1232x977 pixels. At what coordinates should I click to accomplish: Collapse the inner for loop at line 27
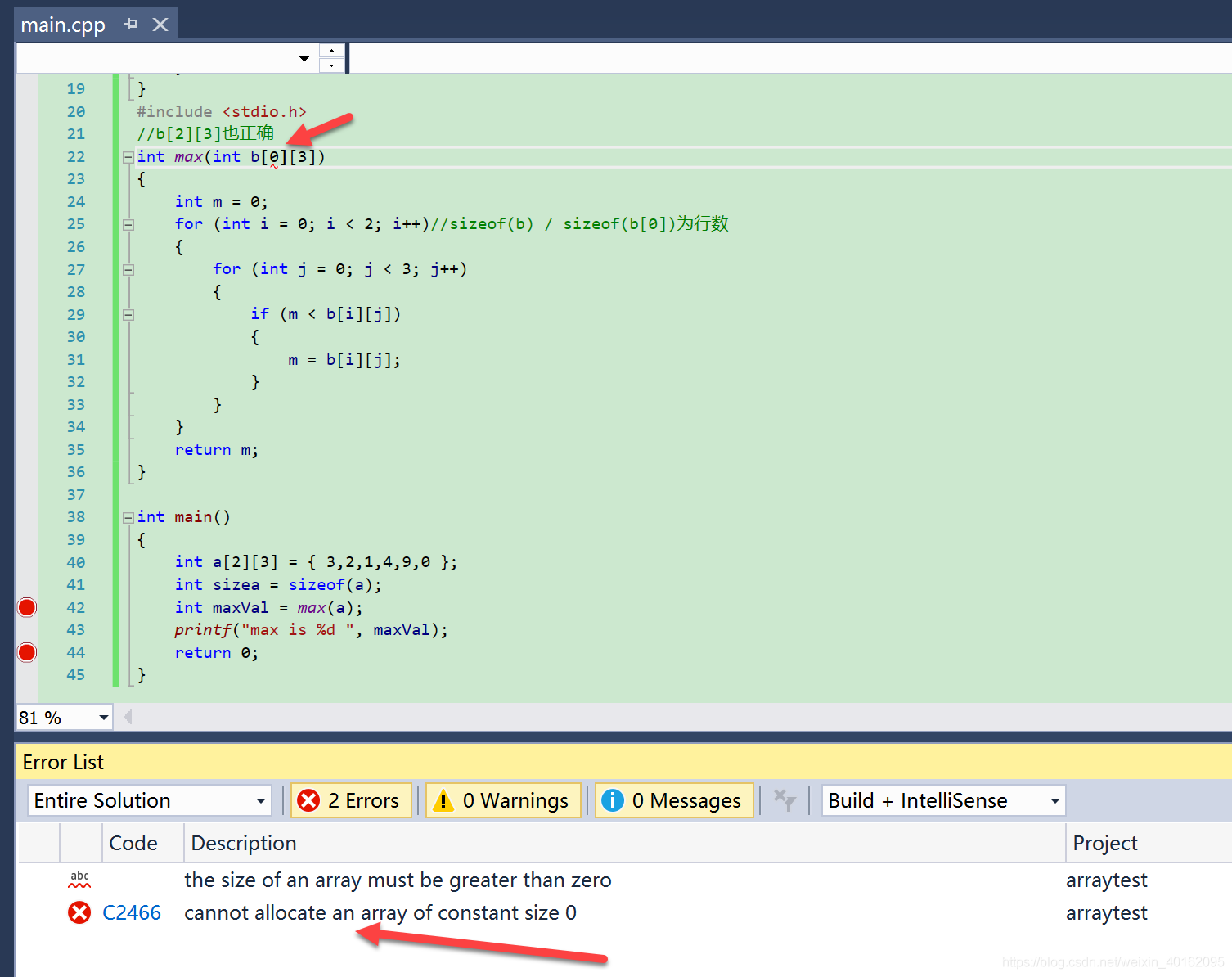[128, 269]
